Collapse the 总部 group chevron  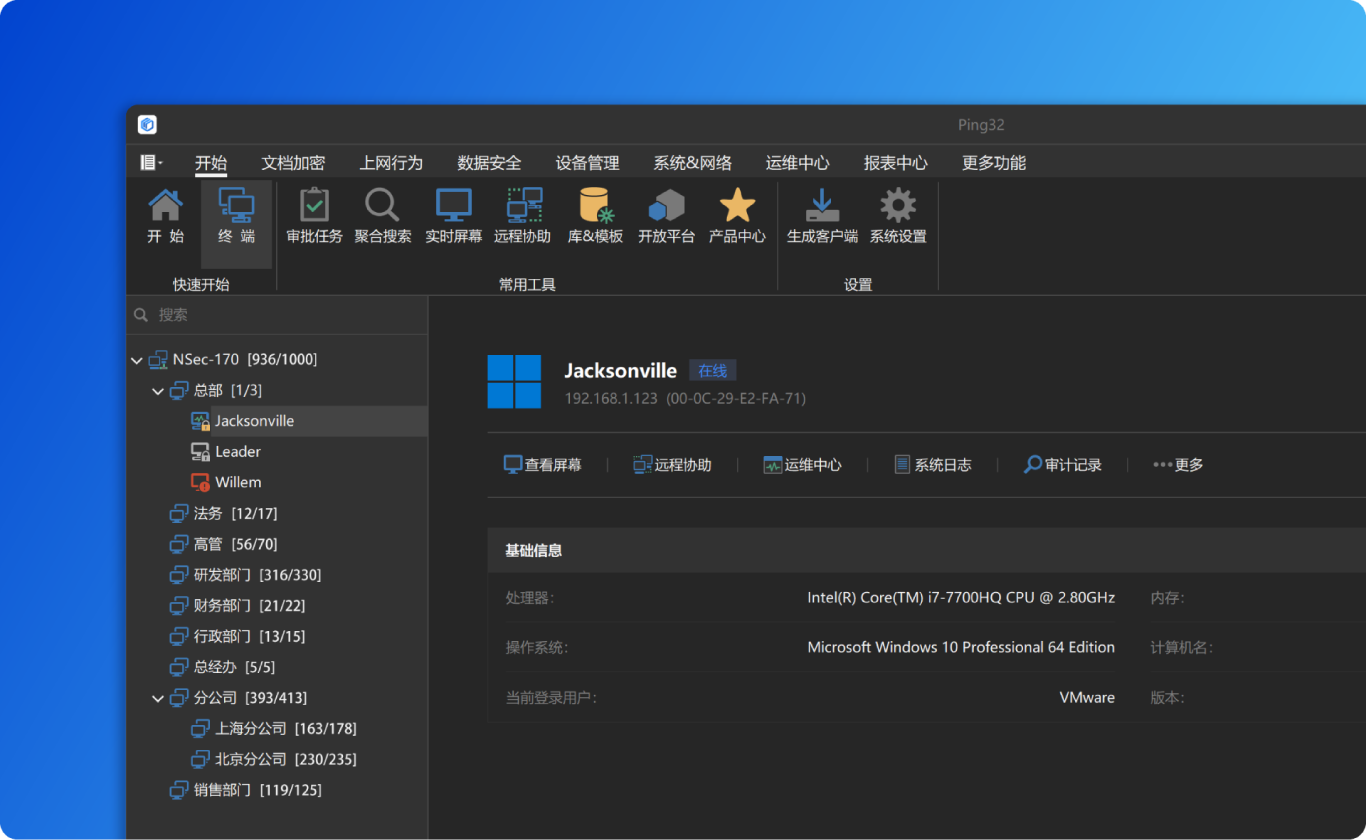[x=158, y=391]
